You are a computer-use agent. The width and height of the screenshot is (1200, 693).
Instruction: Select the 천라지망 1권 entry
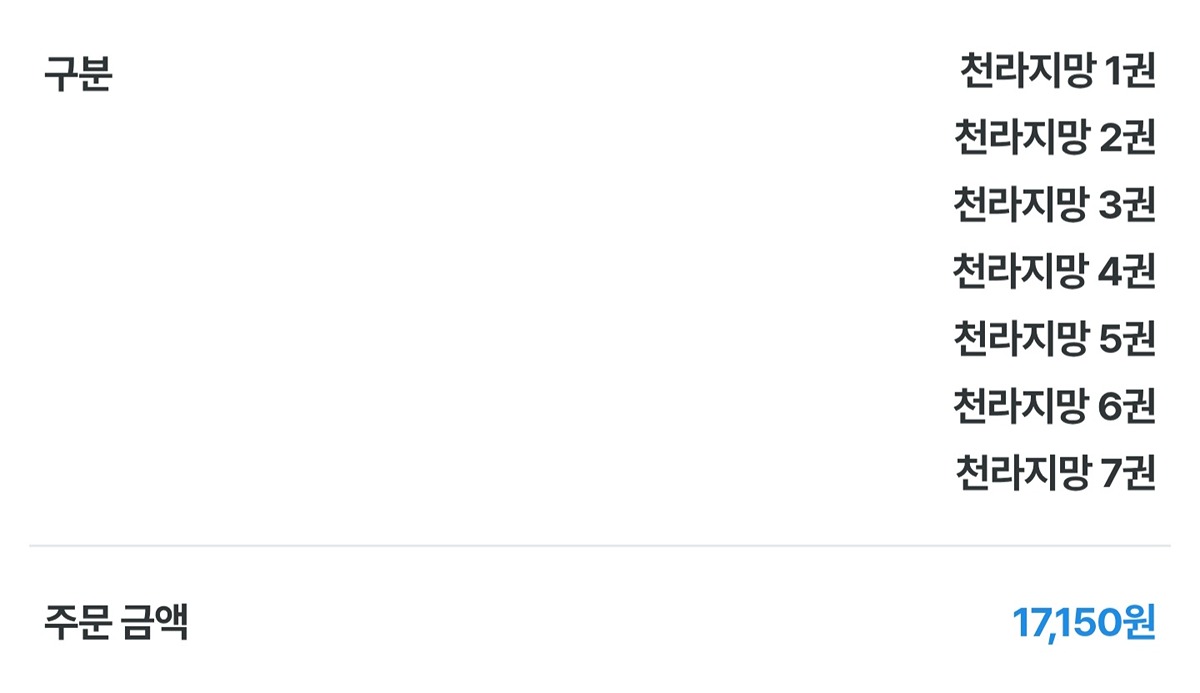tap(1057, 72)
